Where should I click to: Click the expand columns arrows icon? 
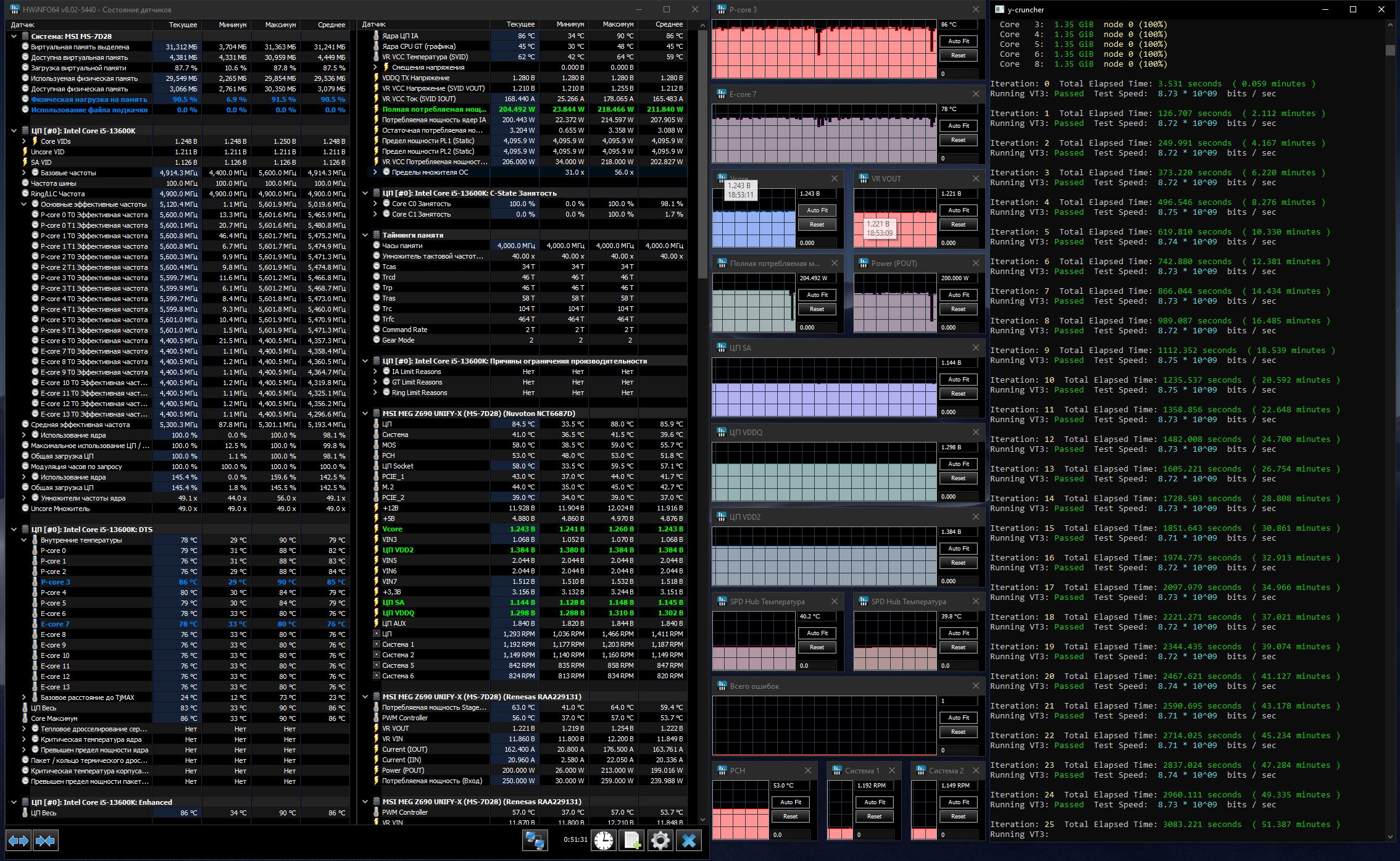(18, 841)
